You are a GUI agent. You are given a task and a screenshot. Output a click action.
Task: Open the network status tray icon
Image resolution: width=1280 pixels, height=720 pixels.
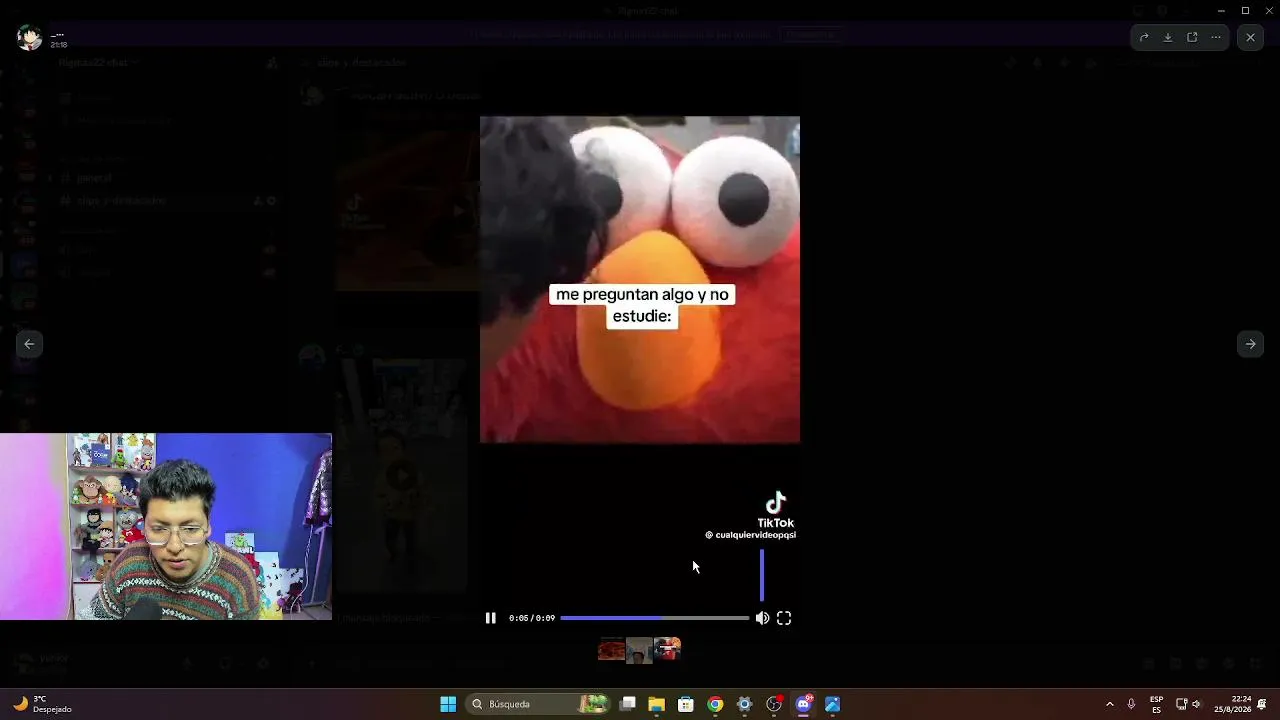coord(1181,704)
